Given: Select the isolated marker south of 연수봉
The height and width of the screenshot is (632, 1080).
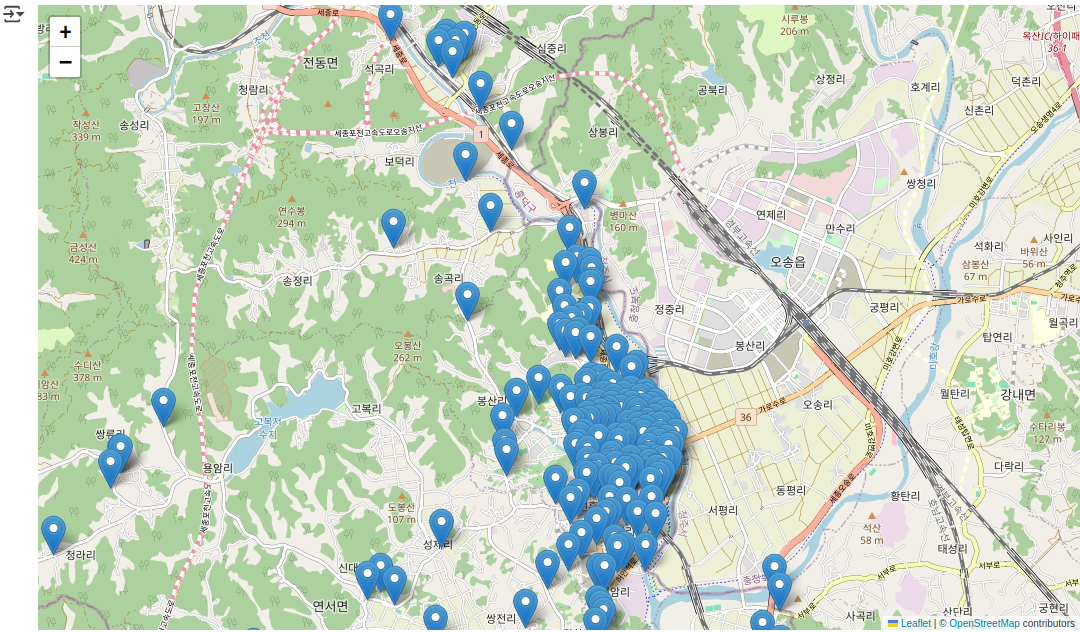Looking at the screenshot, I should (x=394, y=225).
